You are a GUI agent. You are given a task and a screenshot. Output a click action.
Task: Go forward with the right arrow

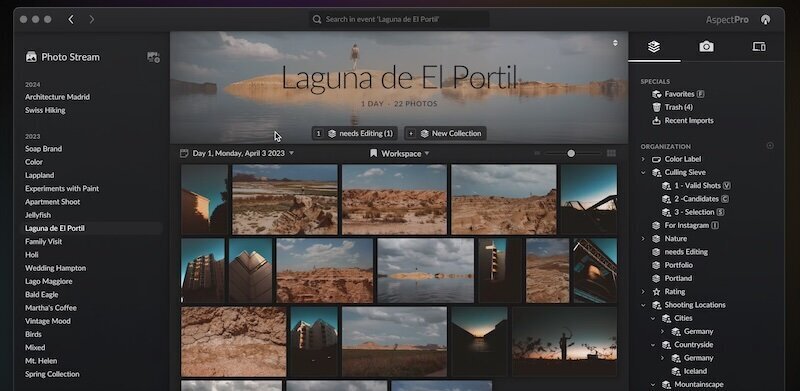pyautogui.click(x=92, y=19)
